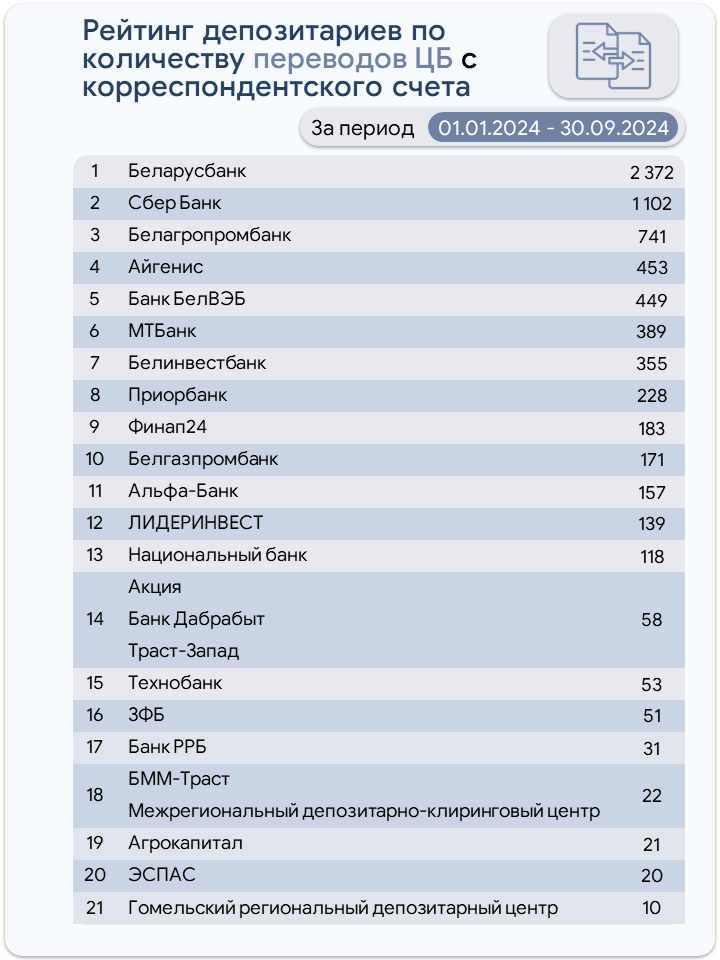720x960 pixels.
Task: Click the value 2 372
Action: (x=651, y=173)
